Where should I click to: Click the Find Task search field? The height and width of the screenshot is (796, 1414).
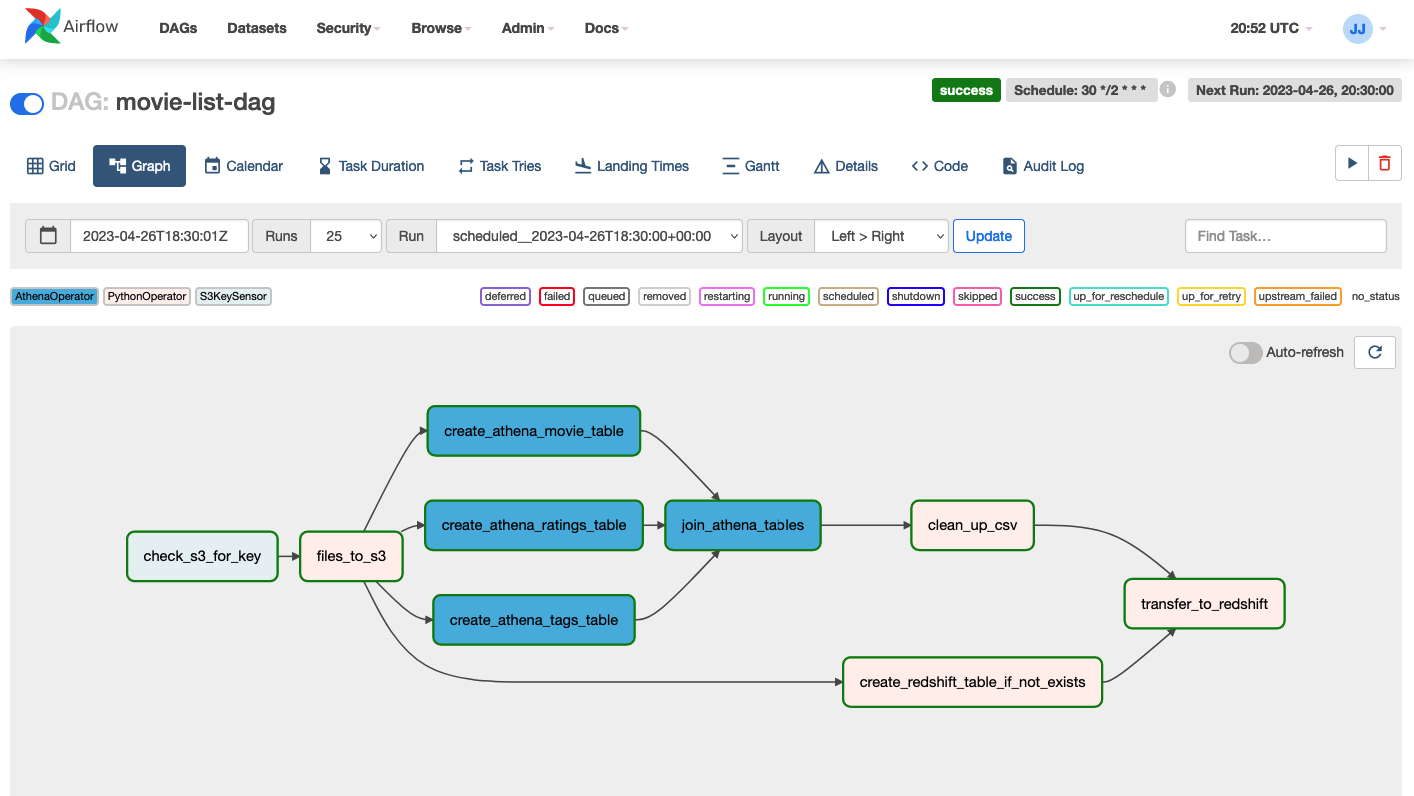tap(1285, 236)
